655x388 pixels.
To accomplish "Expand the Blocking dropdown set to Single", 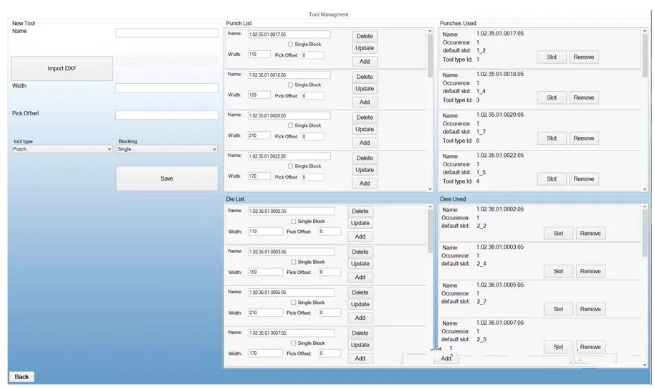I will [167, 149].
